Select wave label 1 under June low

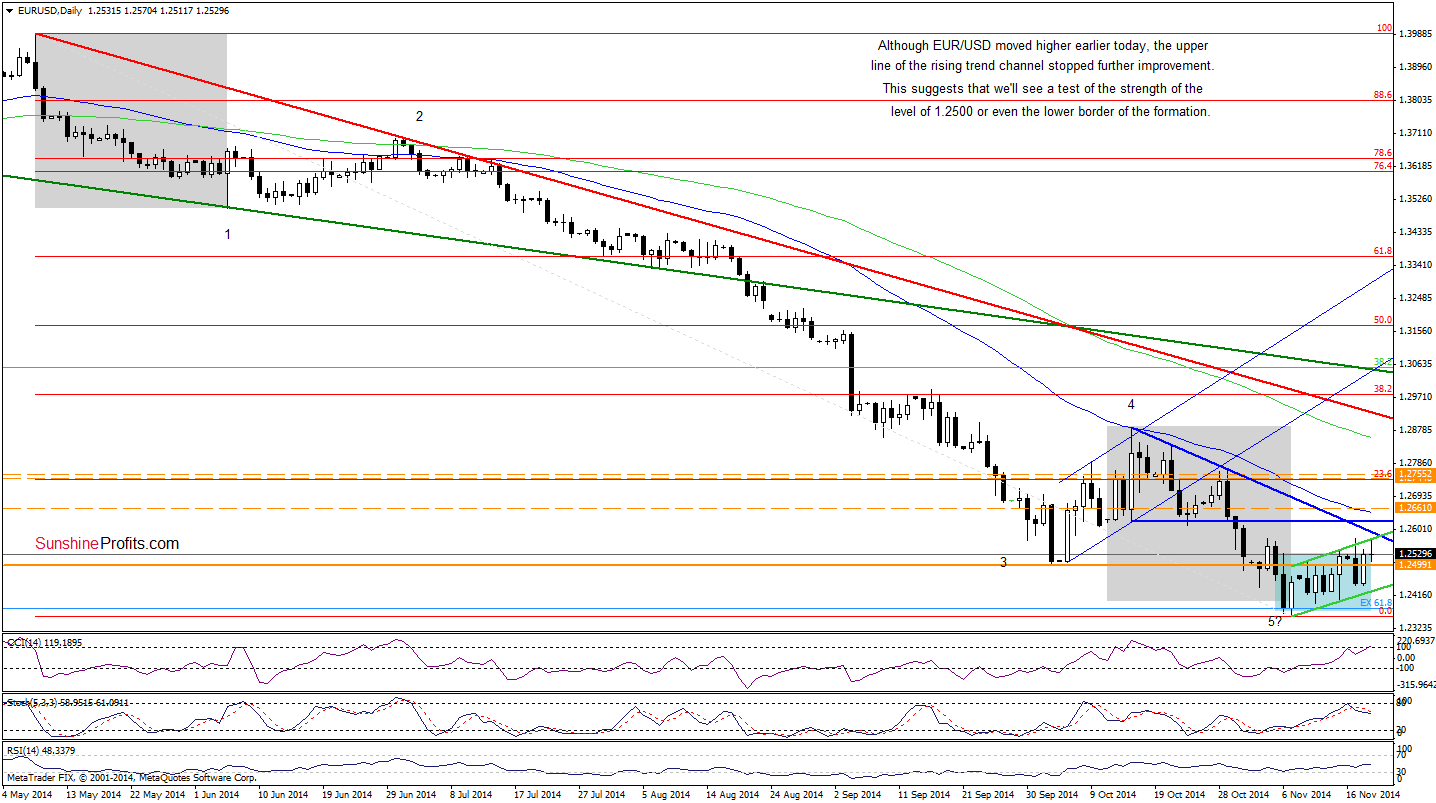[227, 234]
